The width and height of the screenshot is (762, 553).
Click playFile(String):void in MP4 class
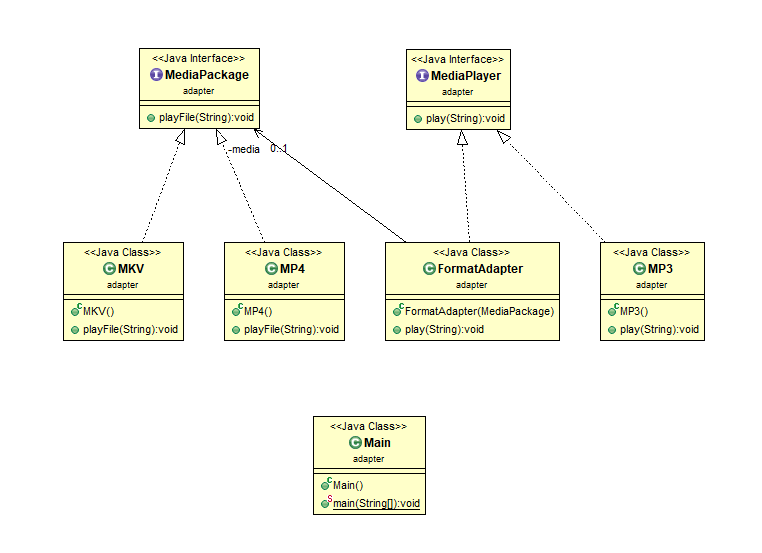click(291, 329)
